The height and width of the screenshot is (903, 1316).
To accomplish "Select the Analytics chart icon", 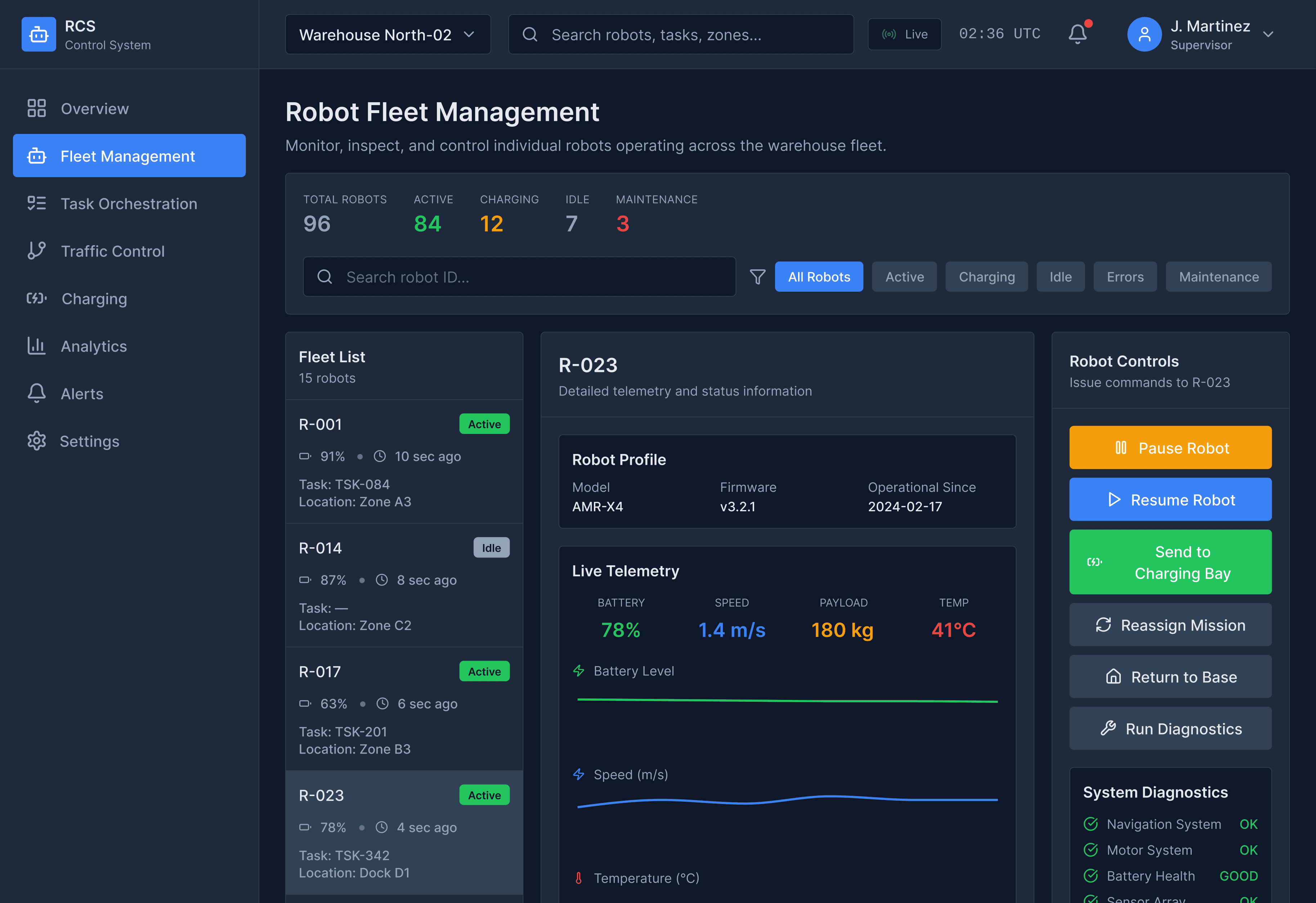I will pos(37,346).
